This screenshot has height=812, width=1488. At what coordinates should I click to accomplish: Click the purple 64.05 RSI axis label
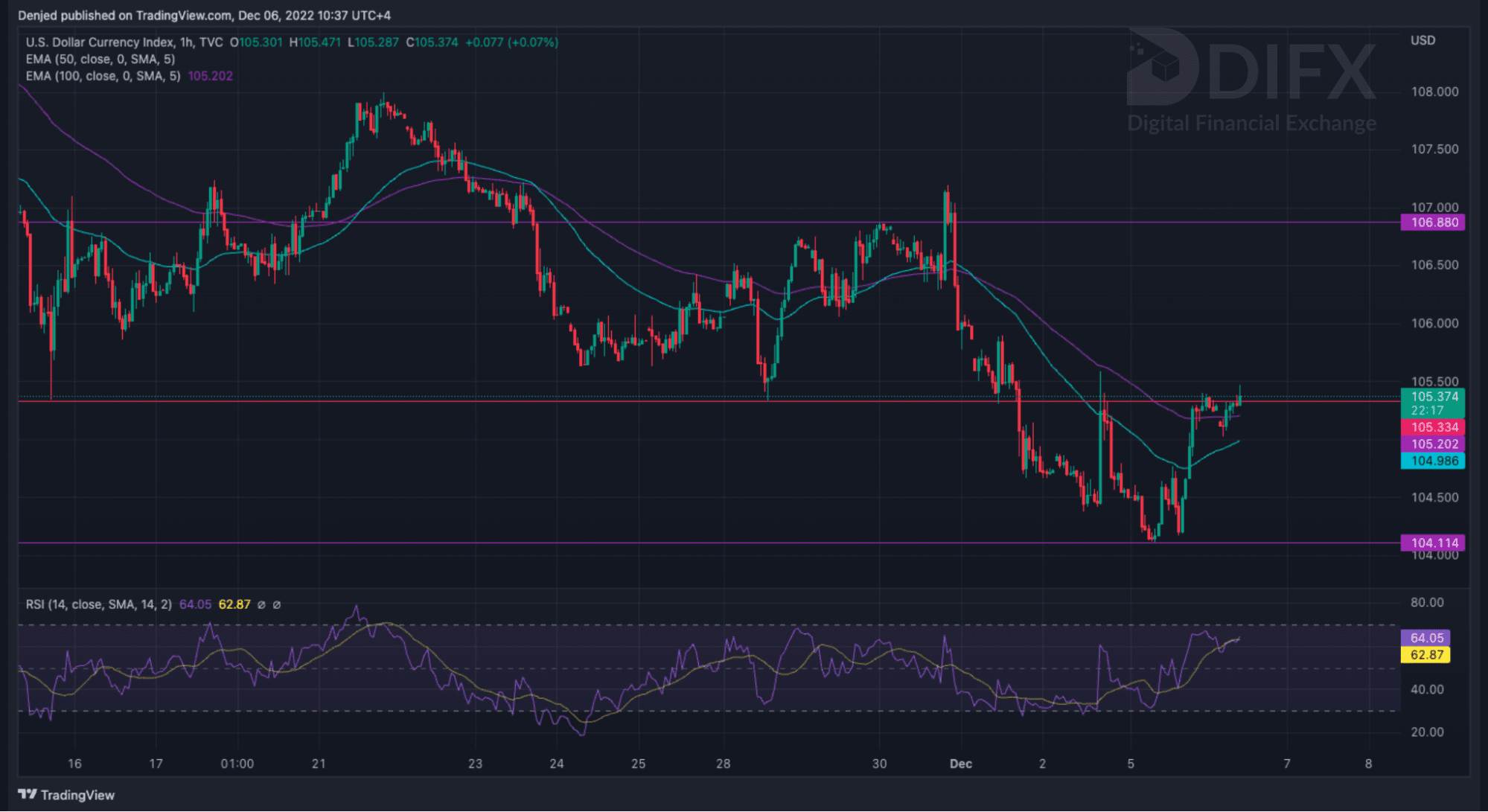[1425, 638]
